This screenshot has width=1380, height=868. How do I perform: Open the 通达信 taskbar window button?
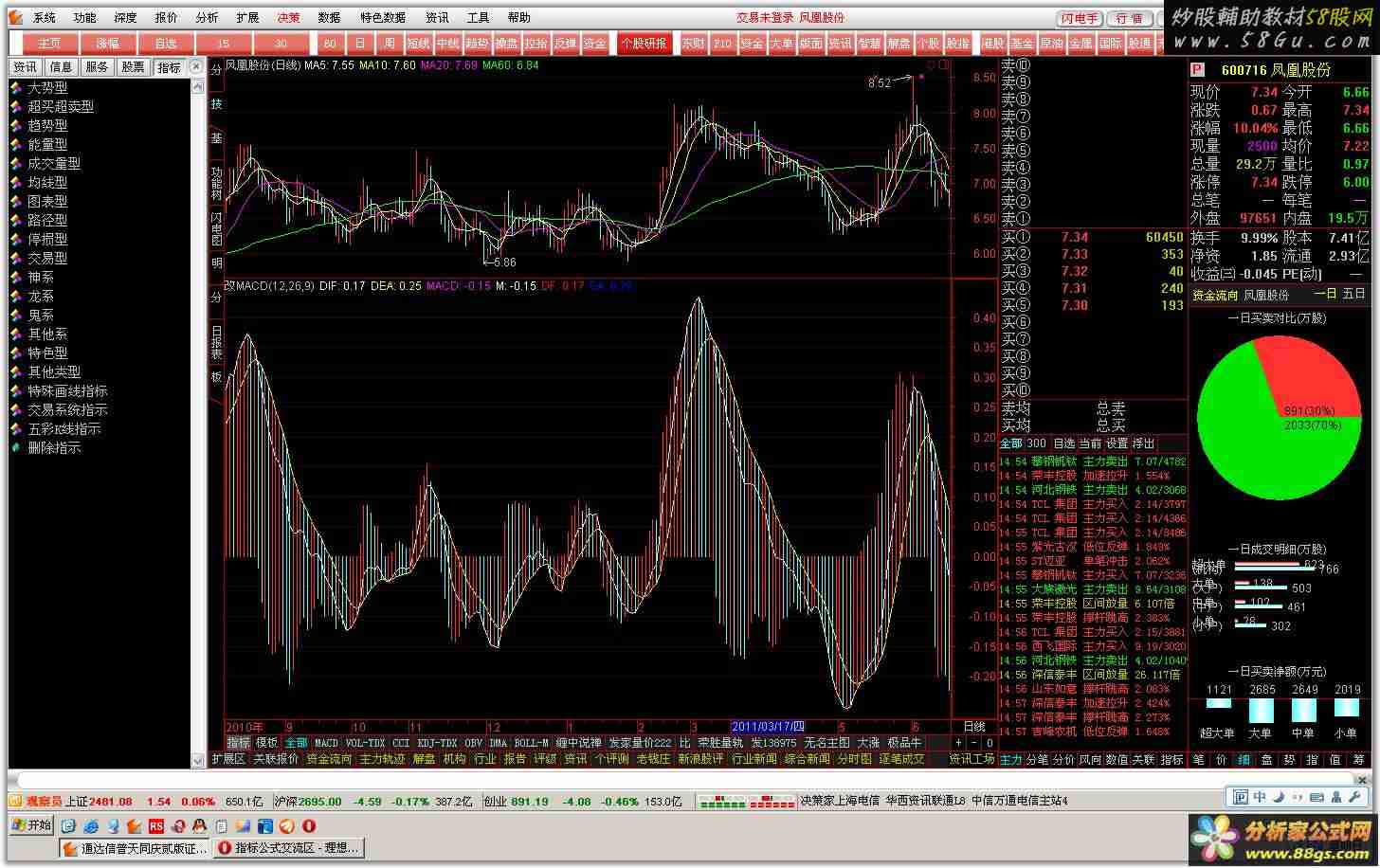click(136, 848)
